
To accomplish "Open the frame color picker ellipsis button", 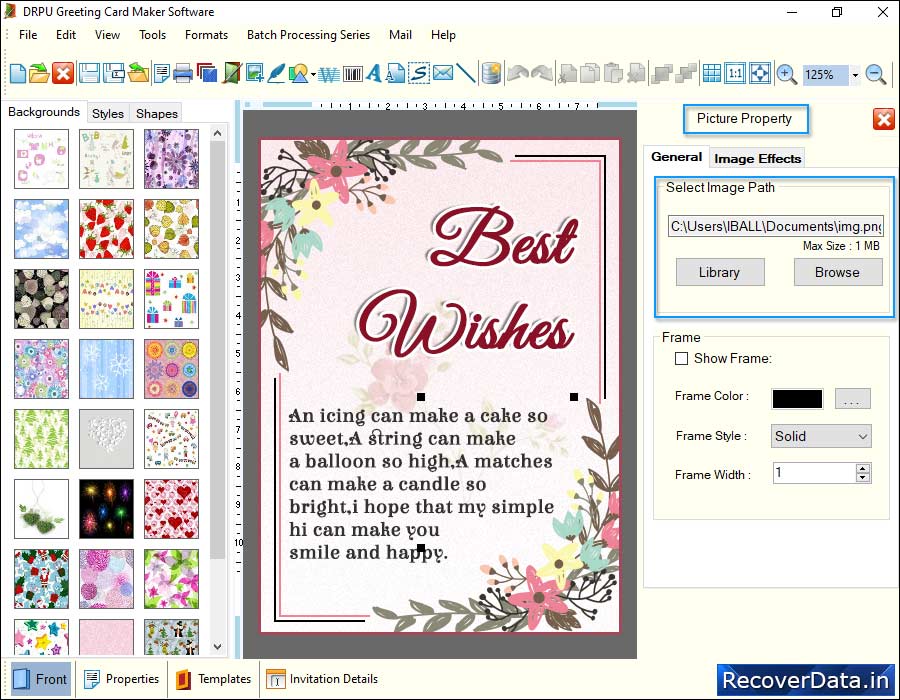I will pyautogui.click(x=852, y=398).
